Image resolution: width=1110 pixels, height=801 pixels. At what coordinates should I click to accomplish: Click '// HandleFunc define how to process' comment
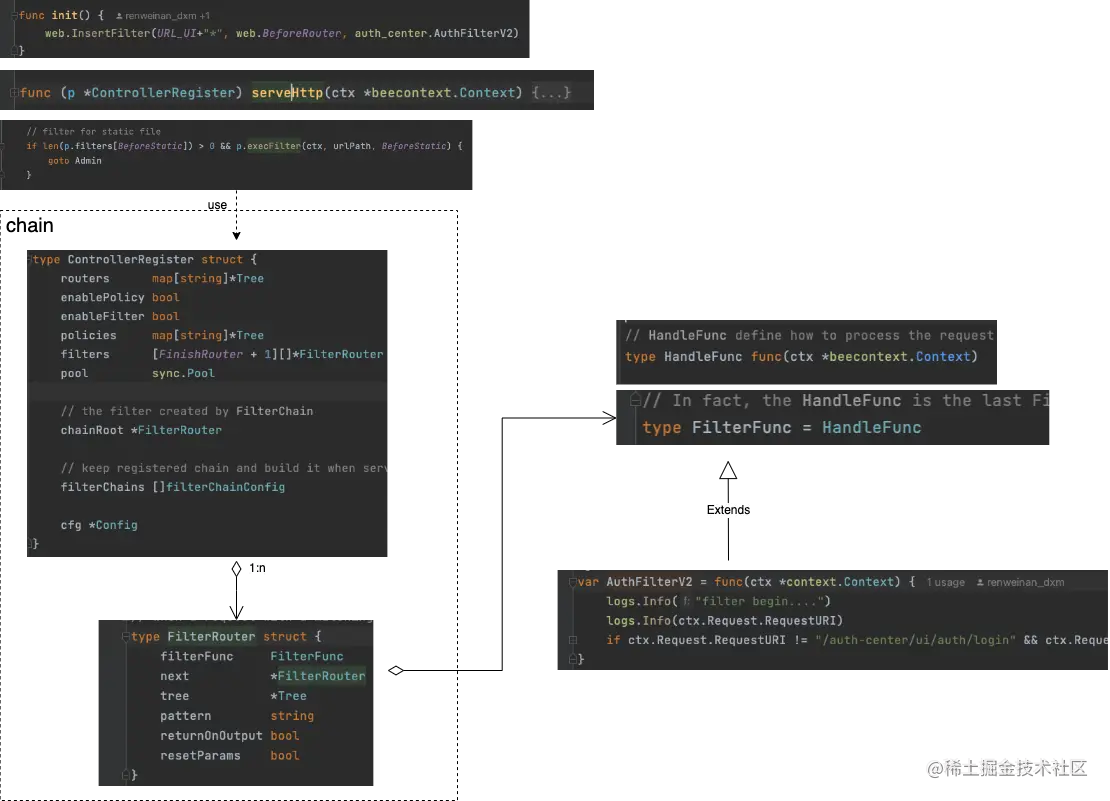point(810,335)
